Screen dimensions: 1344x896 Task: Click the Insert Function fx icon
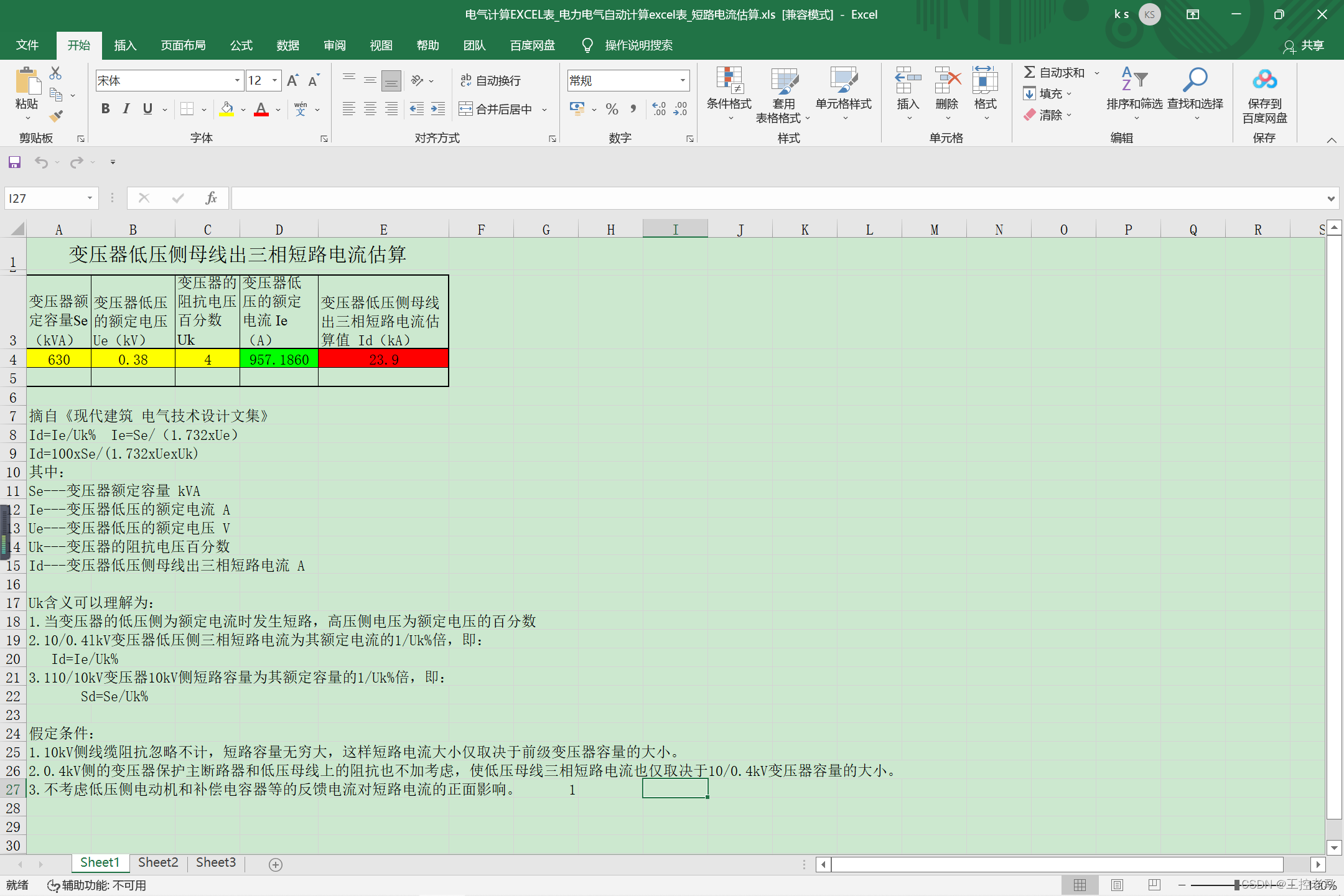[211, 198]
